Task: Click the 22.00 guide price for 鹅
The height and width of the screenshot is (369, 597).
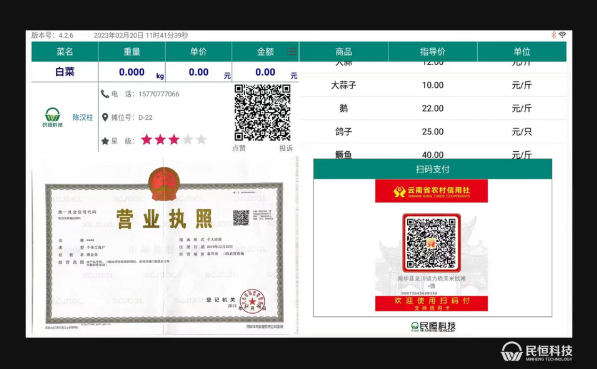Action: [433, 109]
